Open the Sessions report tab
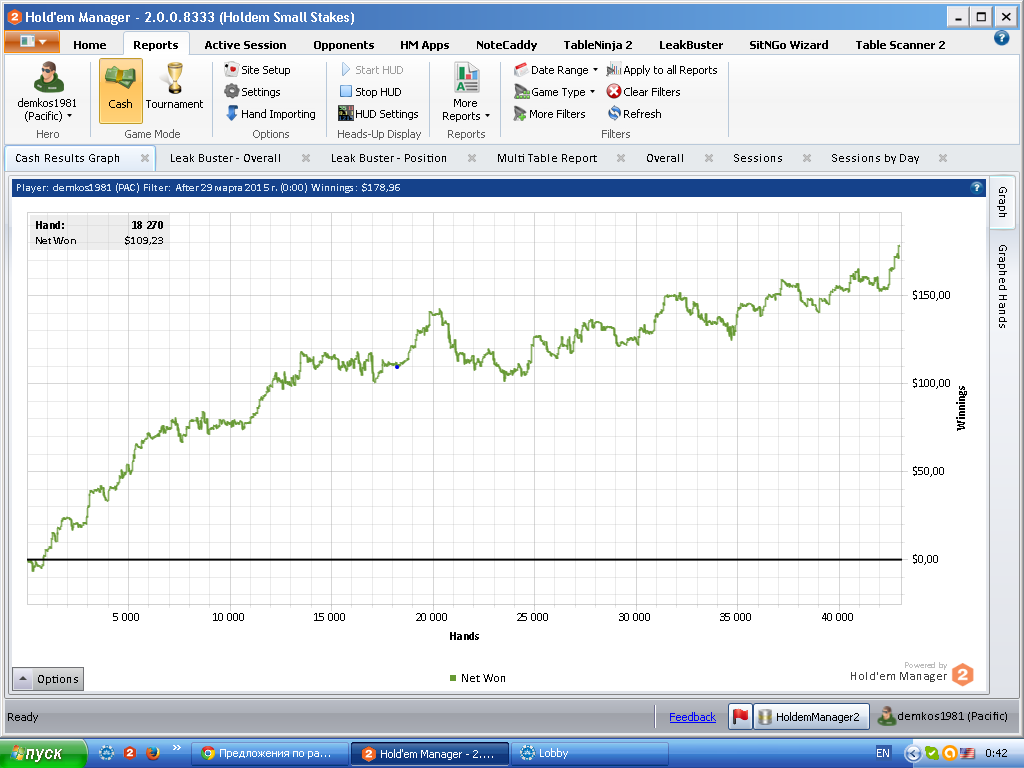The image size is (1024, 768). tap(758, 158)
